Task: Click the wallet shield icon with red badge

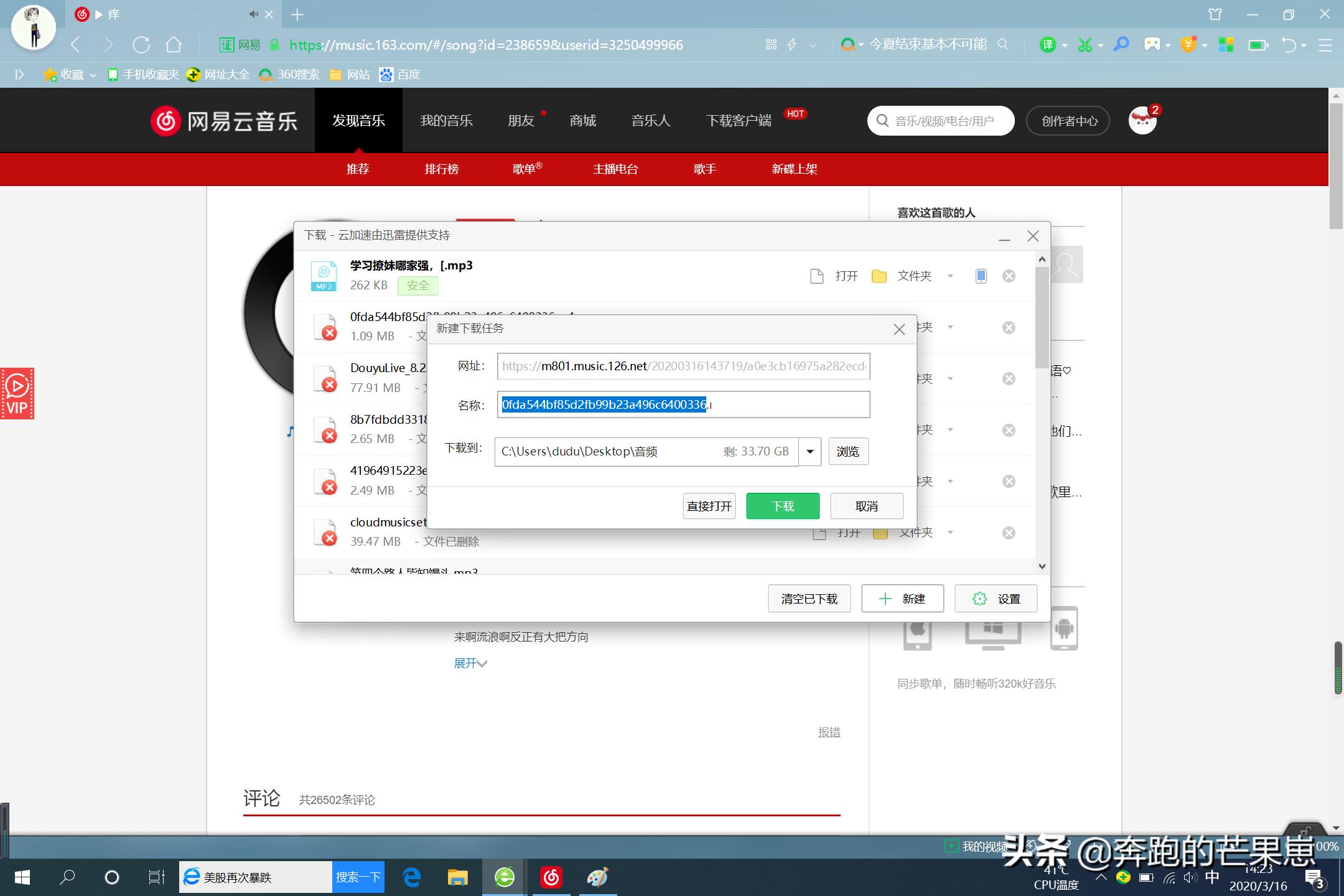Action: click(x=1189, y=44)
